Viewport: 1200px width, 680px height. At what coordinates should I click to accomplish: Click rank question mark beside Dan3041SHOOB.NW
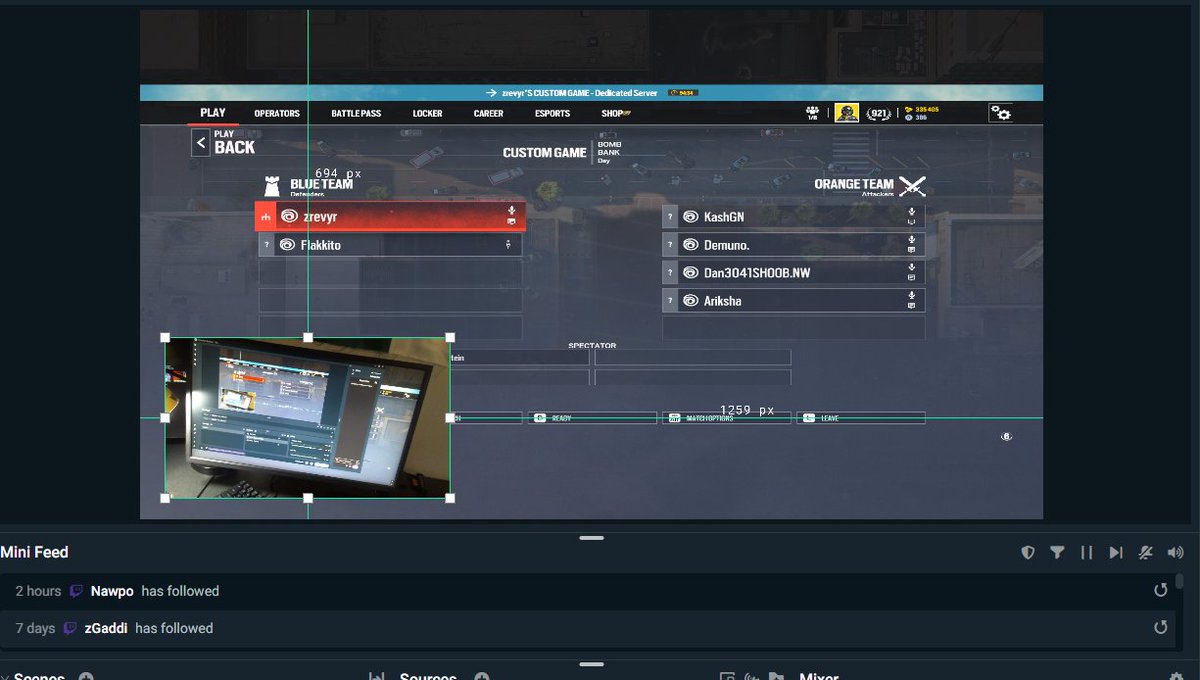[670, 273]
